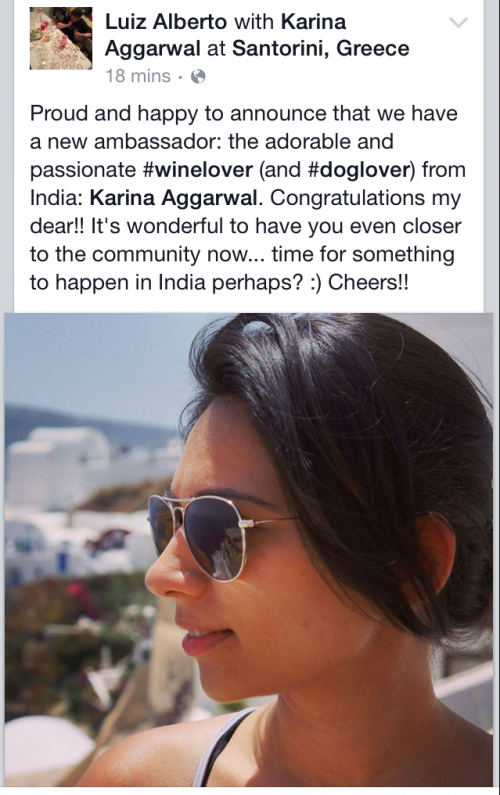Viewport: 500px width, 795px height.
Task: Click the pink flowers in the photo background
Action: click(76, 589)
